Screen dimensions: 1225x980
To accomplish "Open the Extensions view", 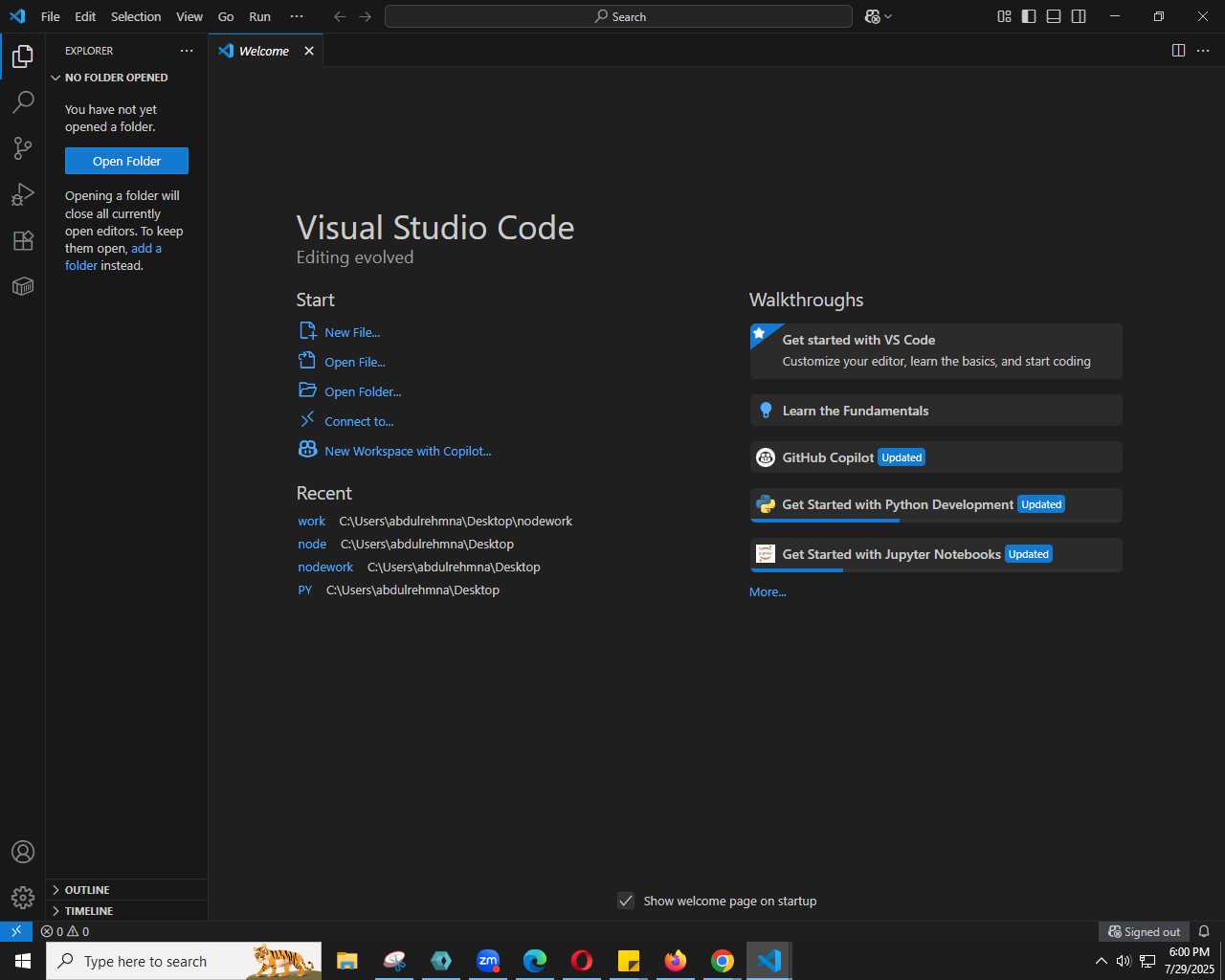I will 23,240.
